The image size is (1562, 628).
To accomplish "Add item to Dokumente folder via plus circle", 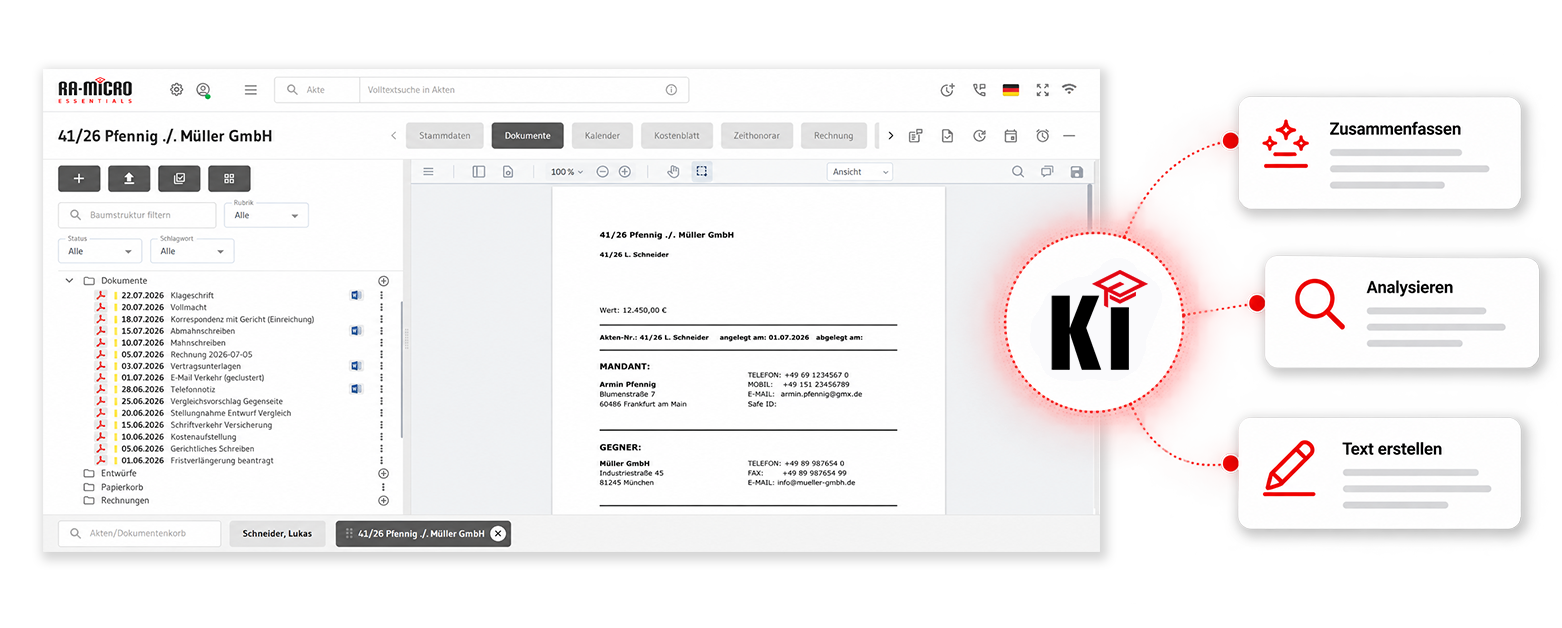I will 383,281.
